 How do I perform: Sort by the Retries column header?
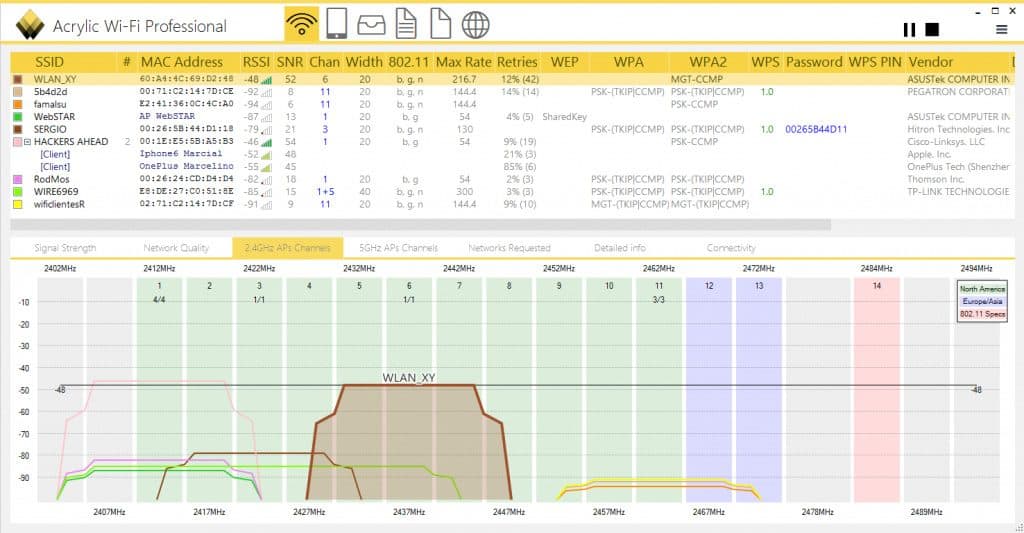click(x=517, y=62)
